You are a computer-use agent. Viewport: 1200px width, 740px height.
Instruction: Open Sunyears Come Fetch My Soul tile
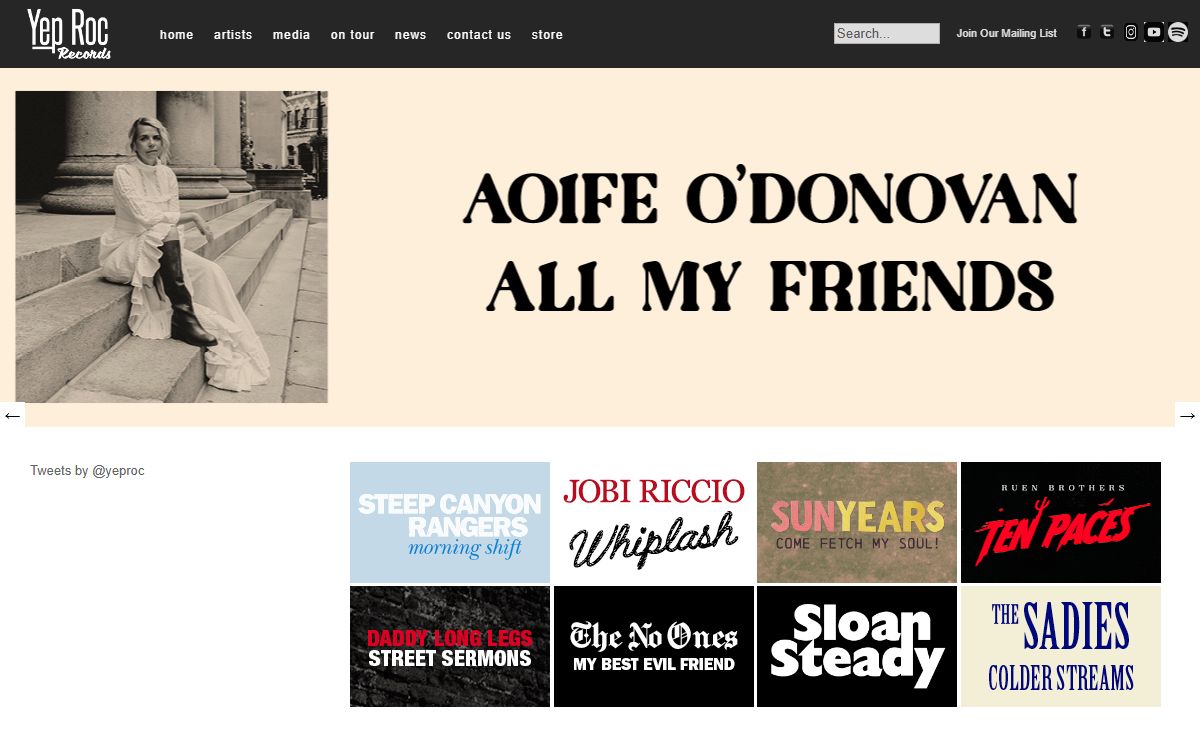pos(857,522)
